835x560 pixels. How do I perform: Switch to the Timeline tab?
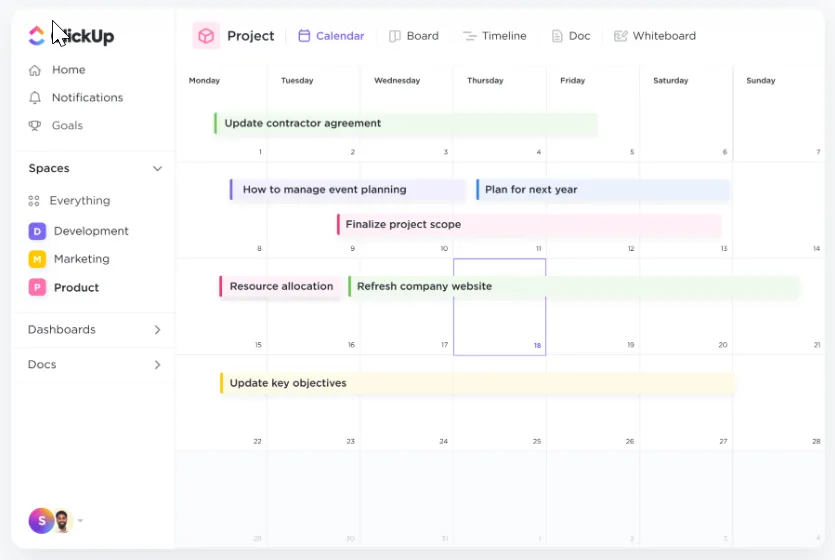495,36
